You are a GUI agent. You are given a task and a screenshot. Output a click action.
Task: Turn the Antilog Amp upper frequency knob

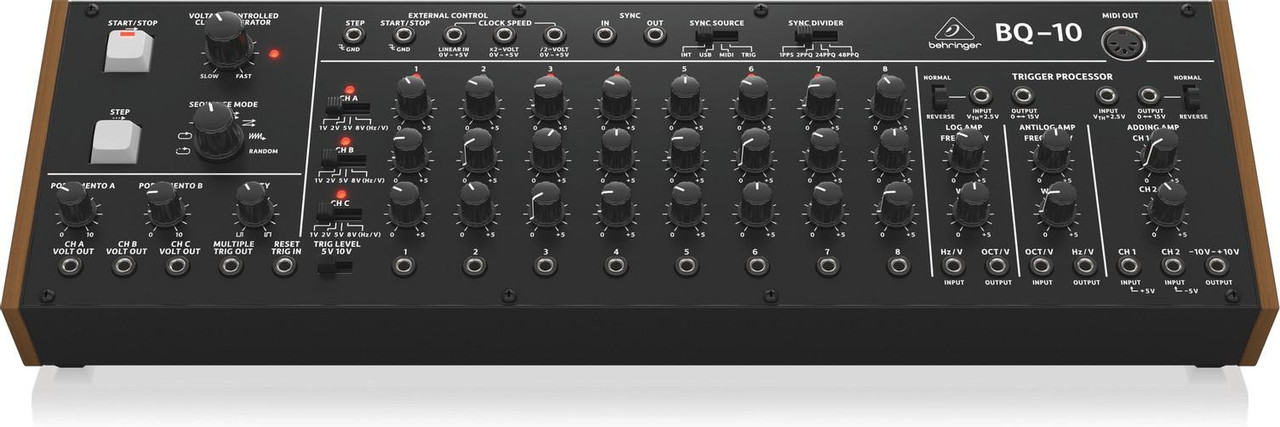point(1054,150)
